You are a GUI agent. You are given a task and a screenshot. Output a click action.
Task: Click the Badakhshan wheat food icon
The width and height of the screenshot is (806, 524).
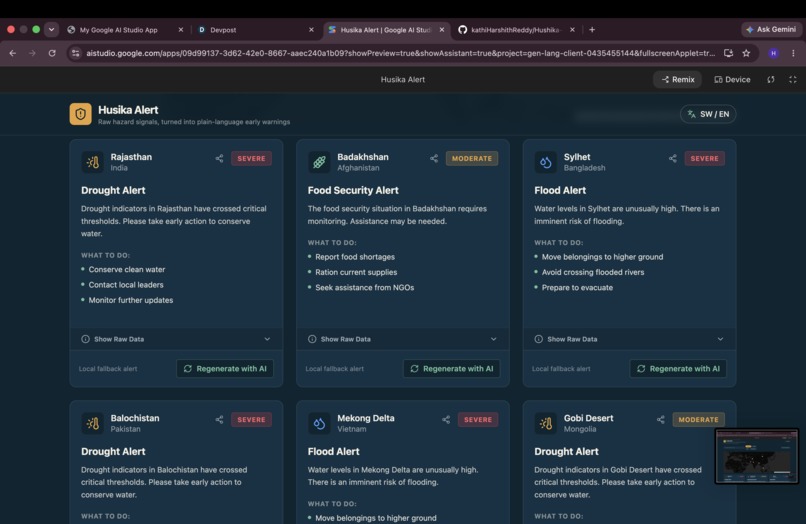[x=319, y=162]
